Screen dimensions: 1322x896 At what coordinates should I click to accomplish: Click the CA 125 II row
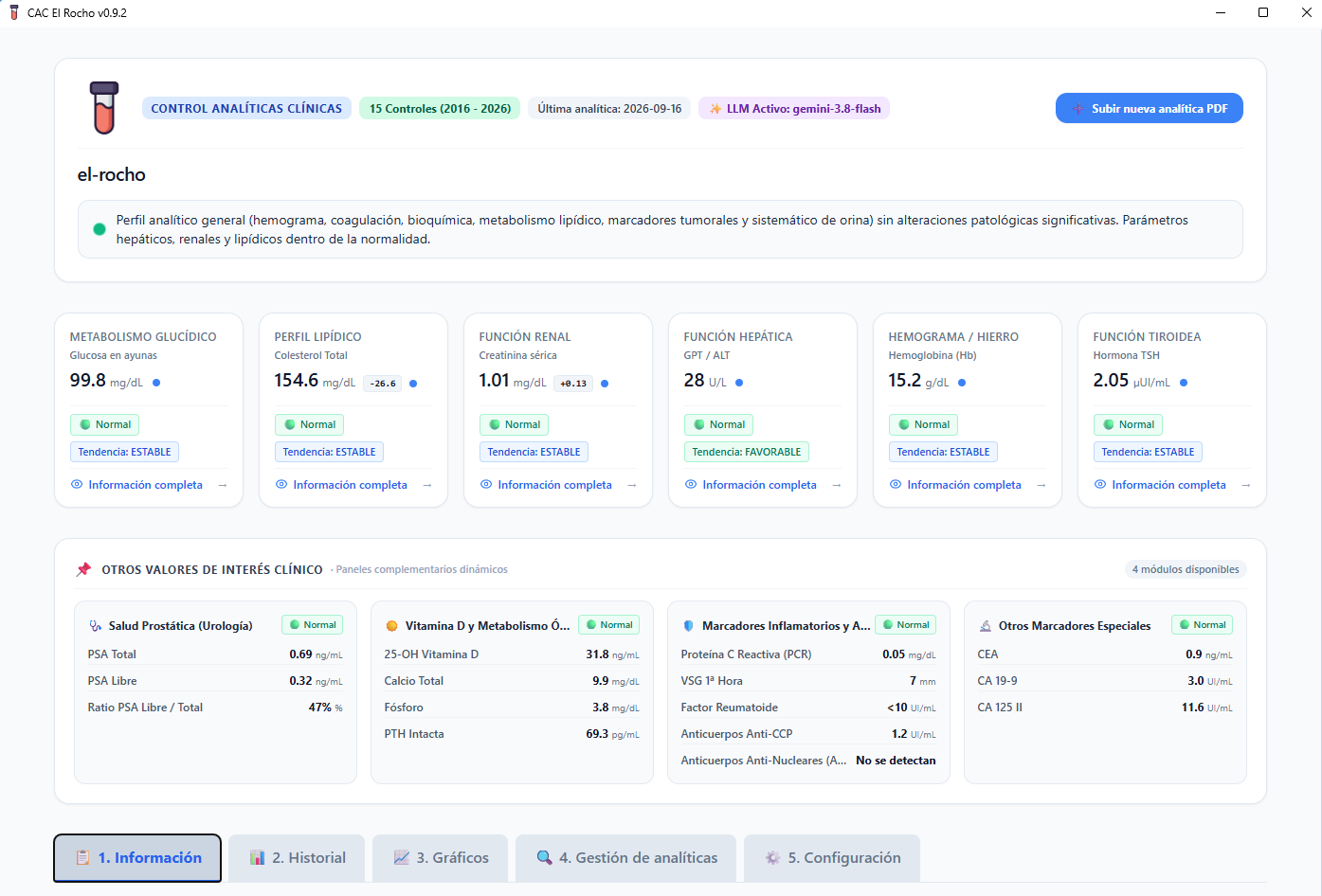(1105, 708)
